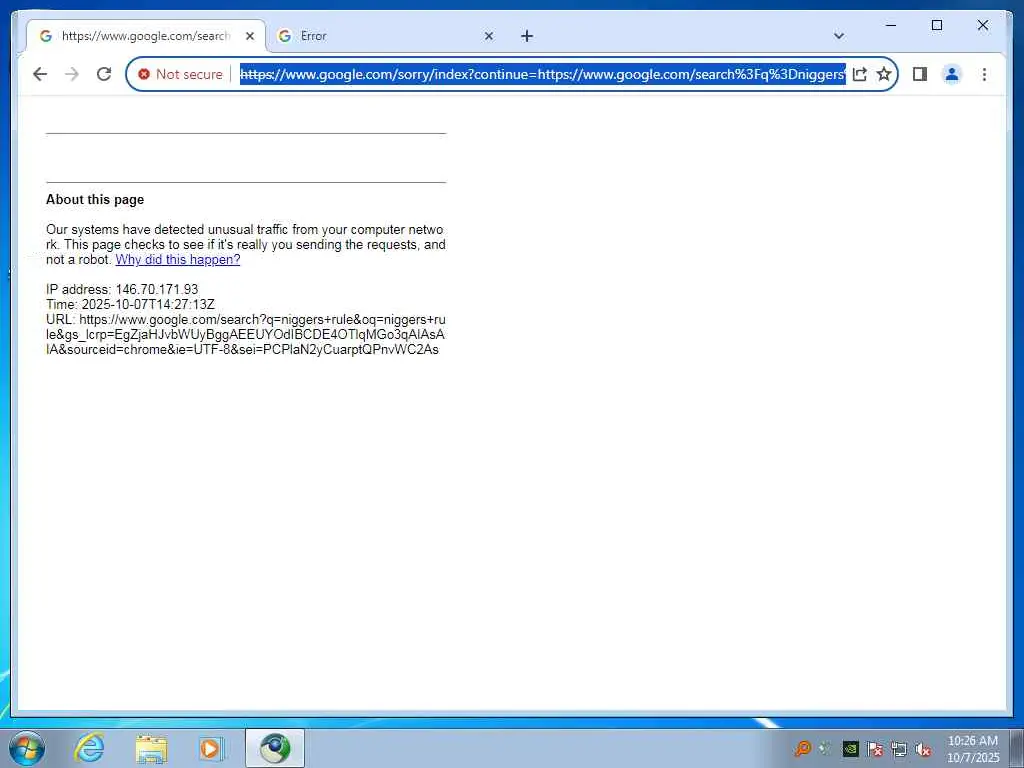Bookmark this page with the star
This screenshot has height=768, width=1024.
(884, 74)
